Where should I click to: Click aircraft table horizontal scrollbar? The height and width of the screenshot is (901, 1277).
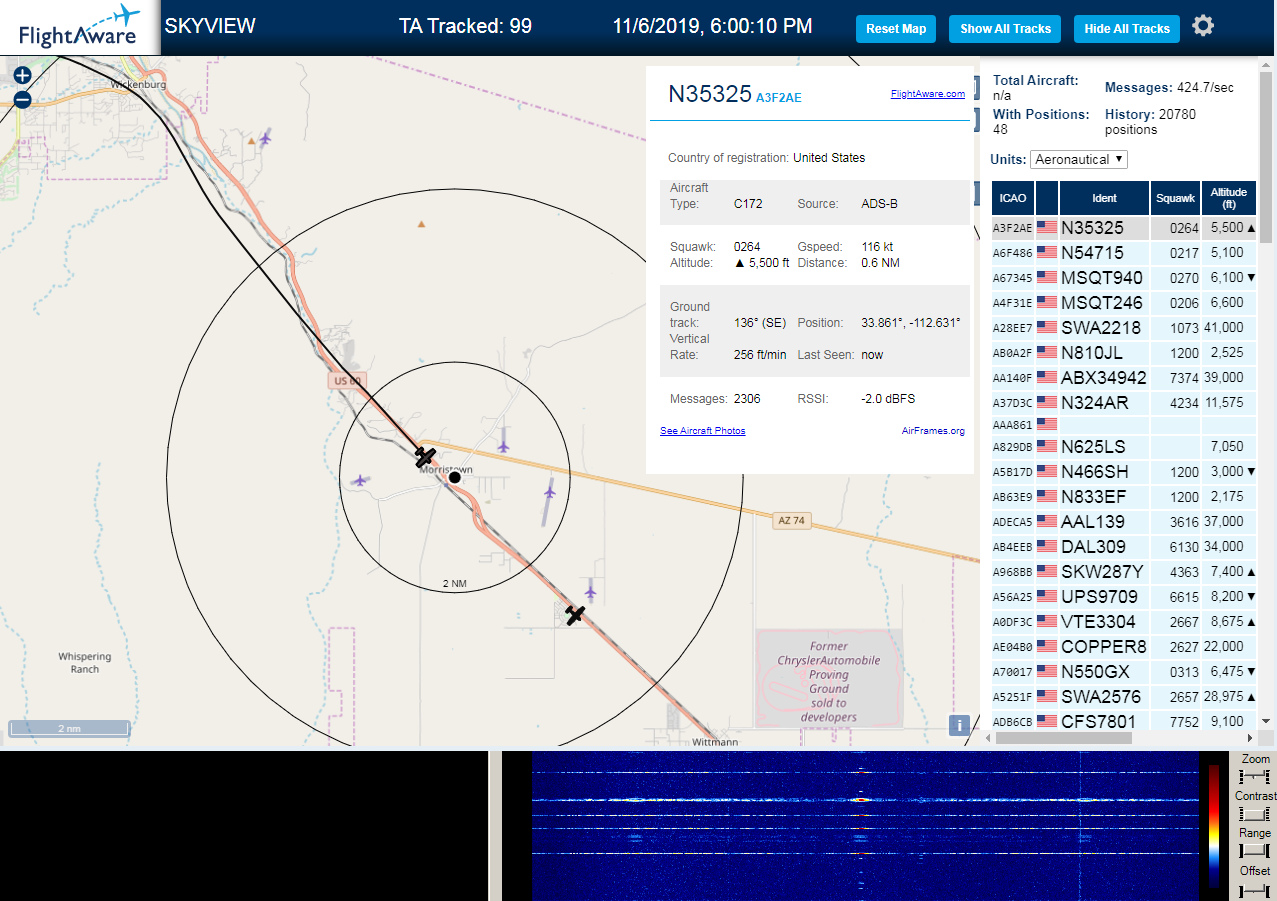[1063, 738]
